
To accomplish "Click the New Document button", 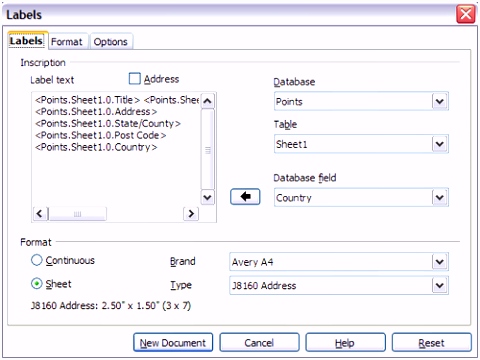I will 173,342.
